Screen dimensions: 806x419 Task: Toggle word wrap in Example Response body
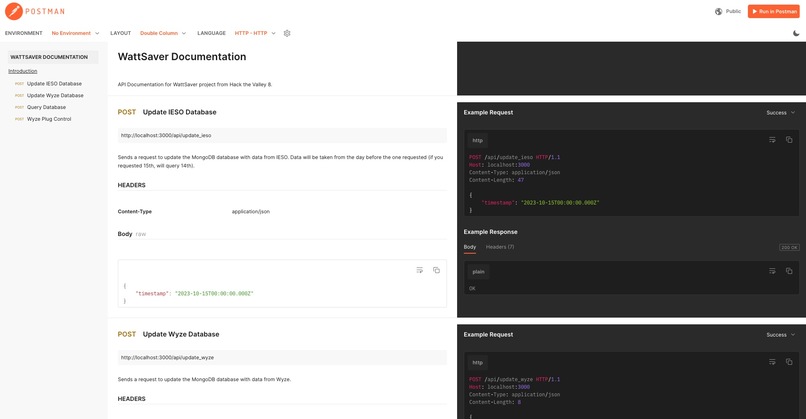(x=772, y=271)
